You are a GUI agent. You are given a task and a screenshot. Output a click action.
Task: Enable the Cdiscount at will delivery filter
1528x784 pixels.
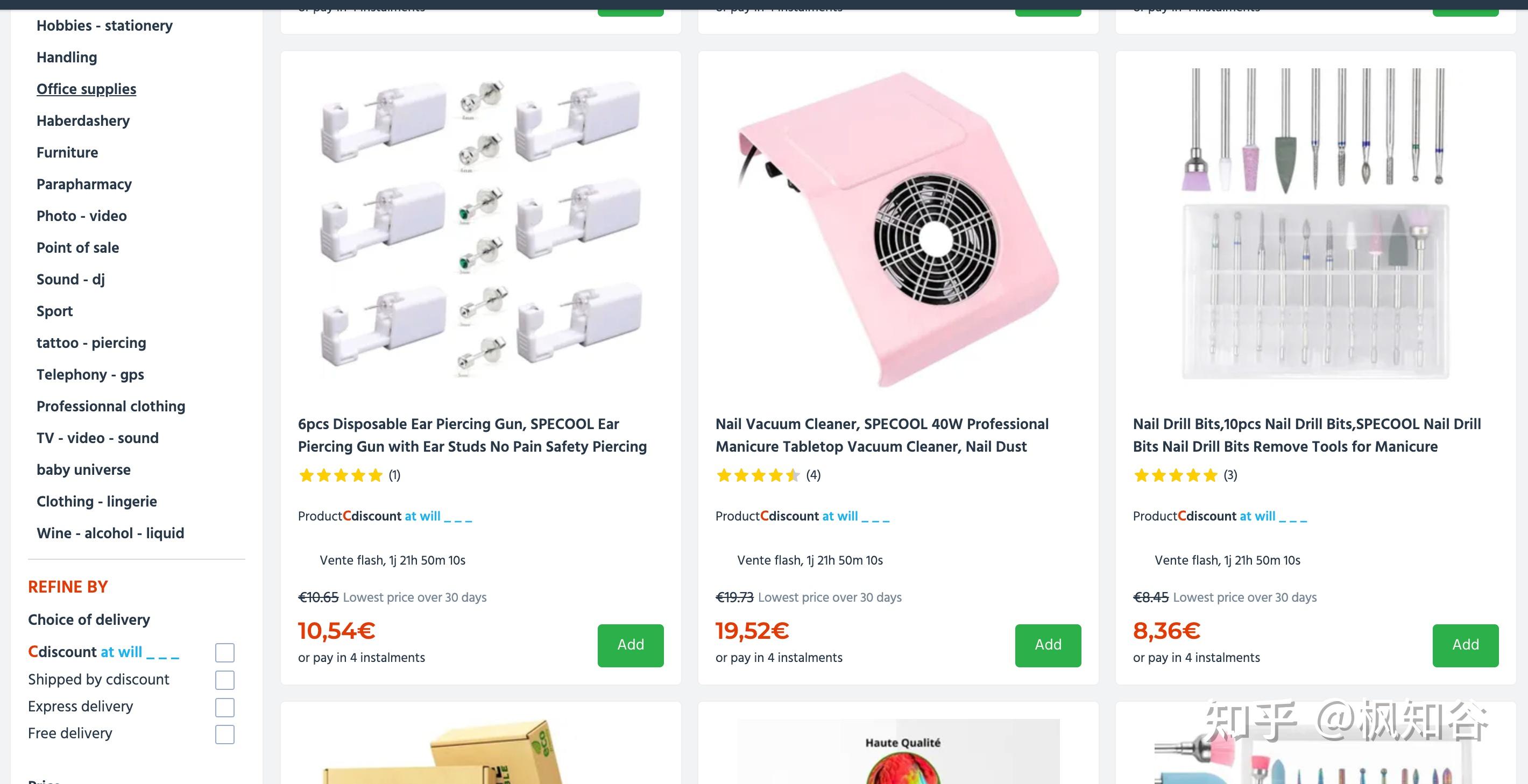point(225,652)
